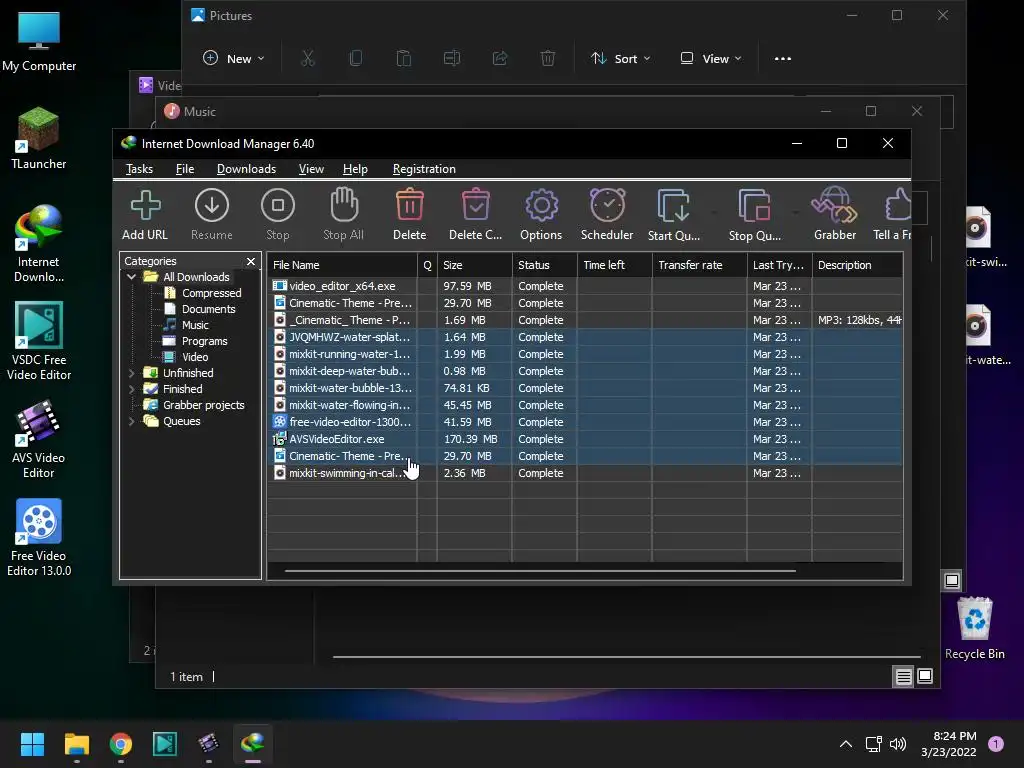This screenshot has height=768, width=1024.
Task: Sort by the Last Try column header
Action: point(779,265)
